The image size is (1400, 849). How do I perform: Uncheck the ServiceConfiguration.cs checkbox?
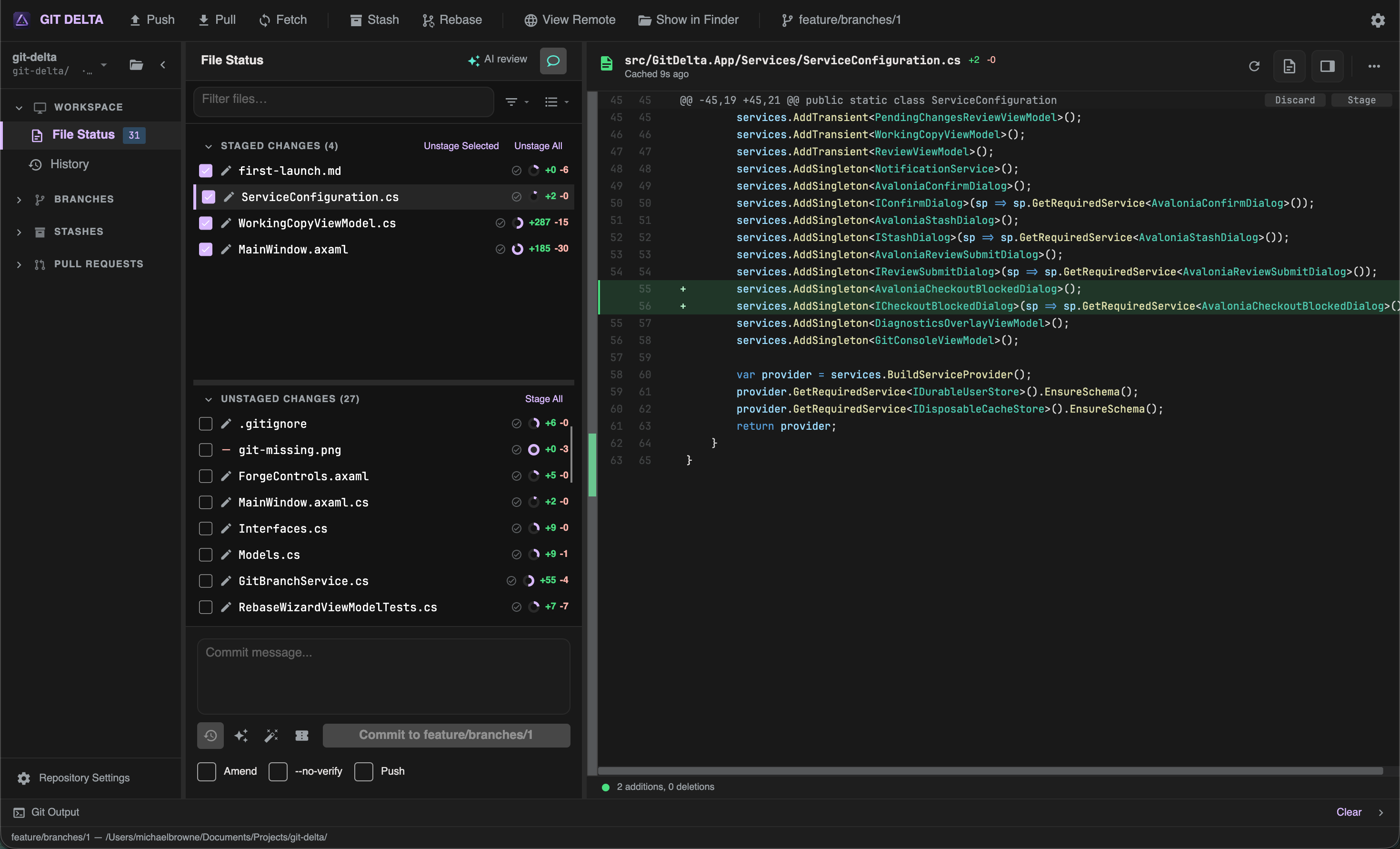click(x=209, y=197)
